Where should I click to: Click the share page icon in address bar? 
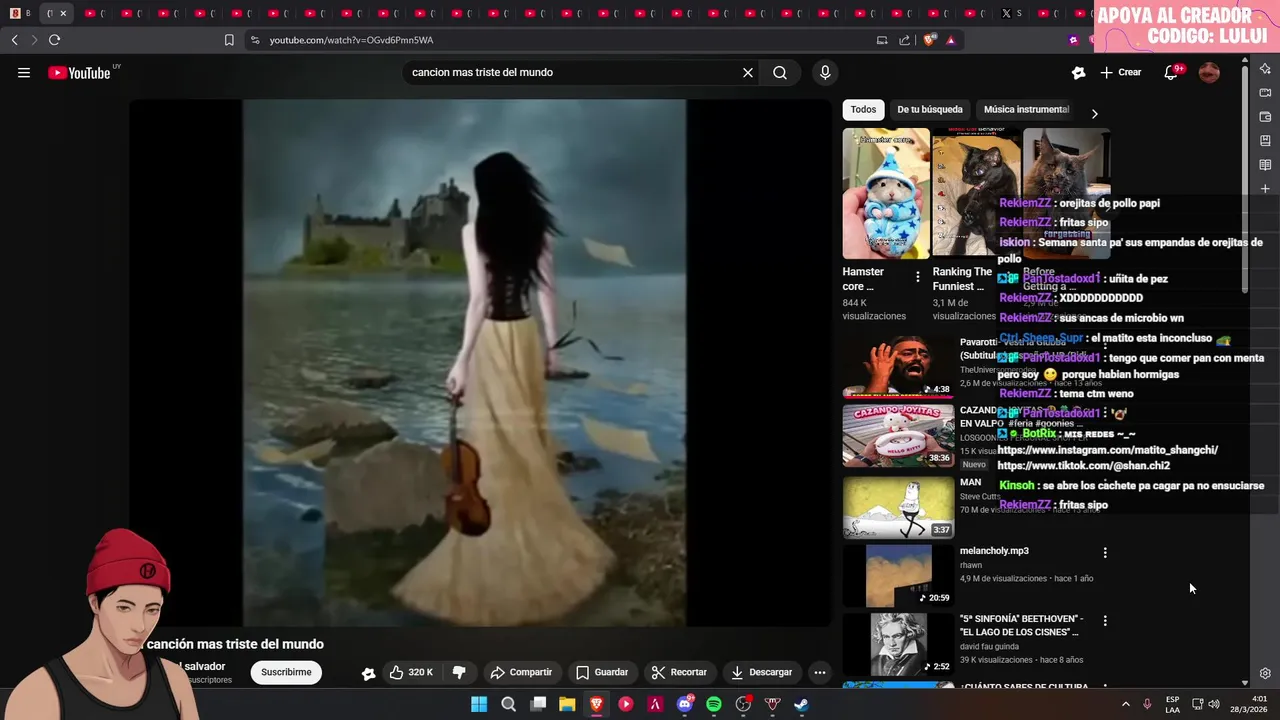click(905, 40)
